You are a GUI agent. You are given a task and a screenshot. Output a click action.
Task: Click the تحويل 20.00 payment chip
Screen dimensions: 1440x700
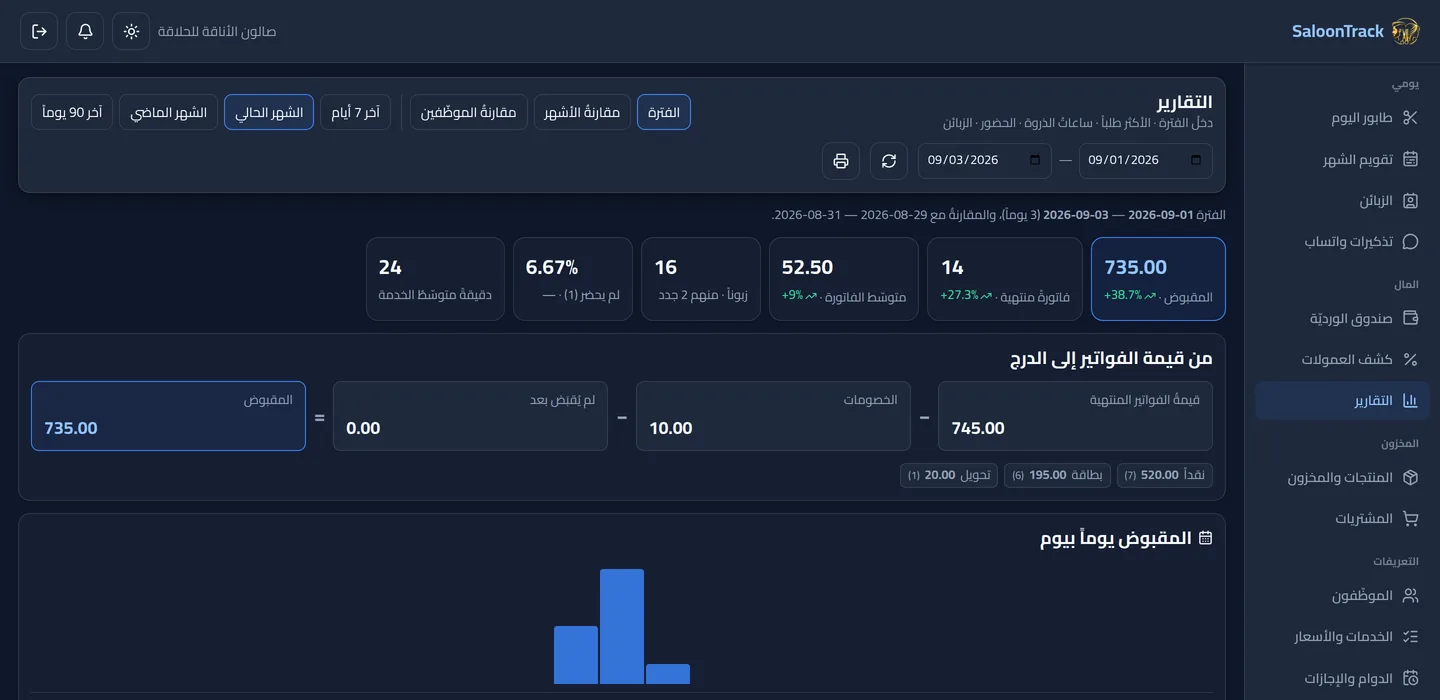949,475
